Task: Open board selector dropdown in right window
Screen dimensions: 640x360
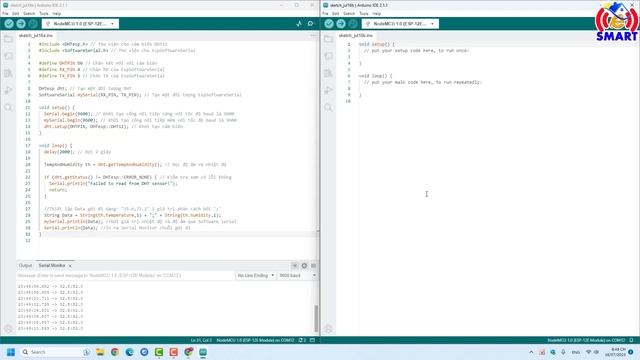Action: point(400,24)
